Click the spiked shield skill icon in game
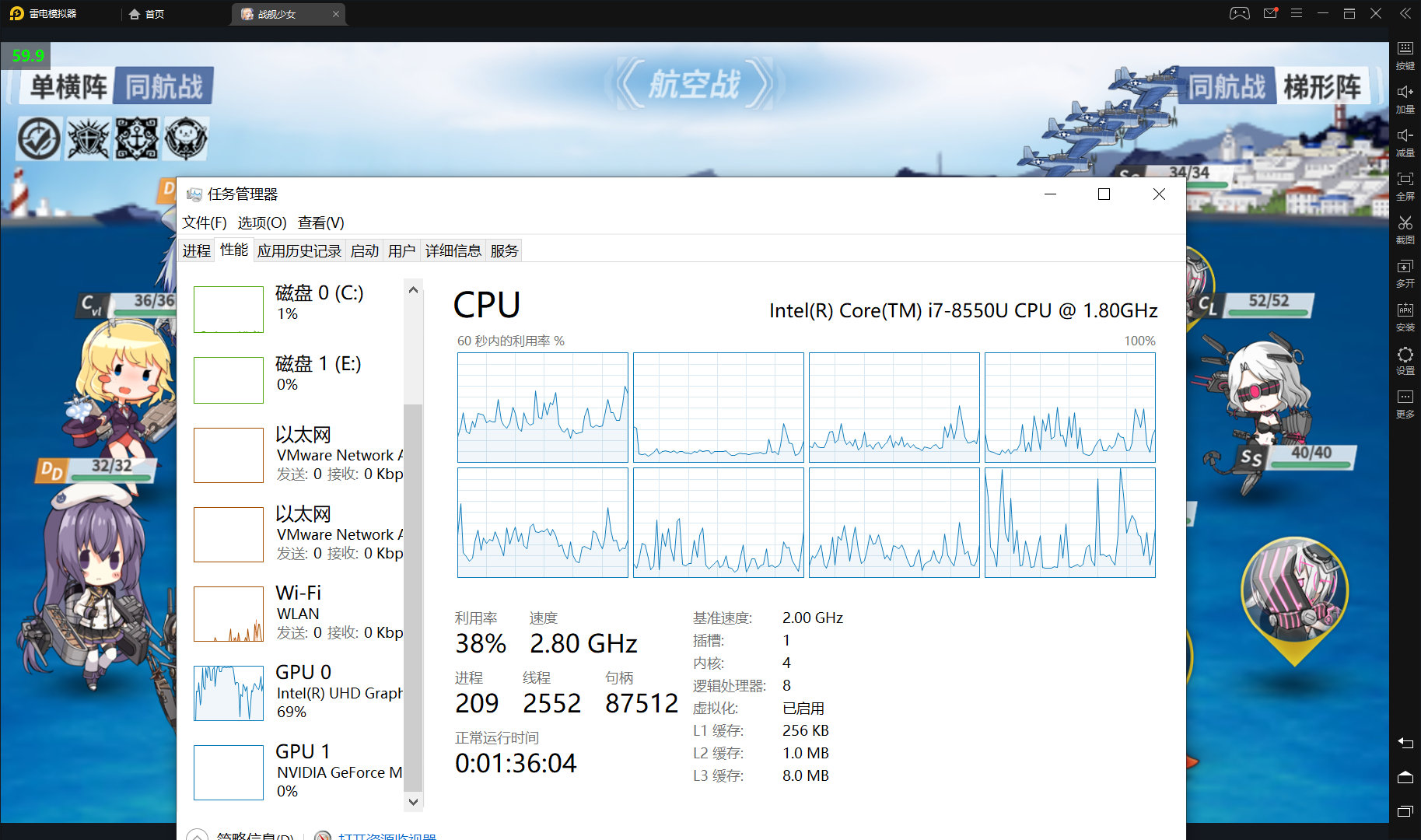The height and width of the screenshot is (840, 1421). coord(88,139)
